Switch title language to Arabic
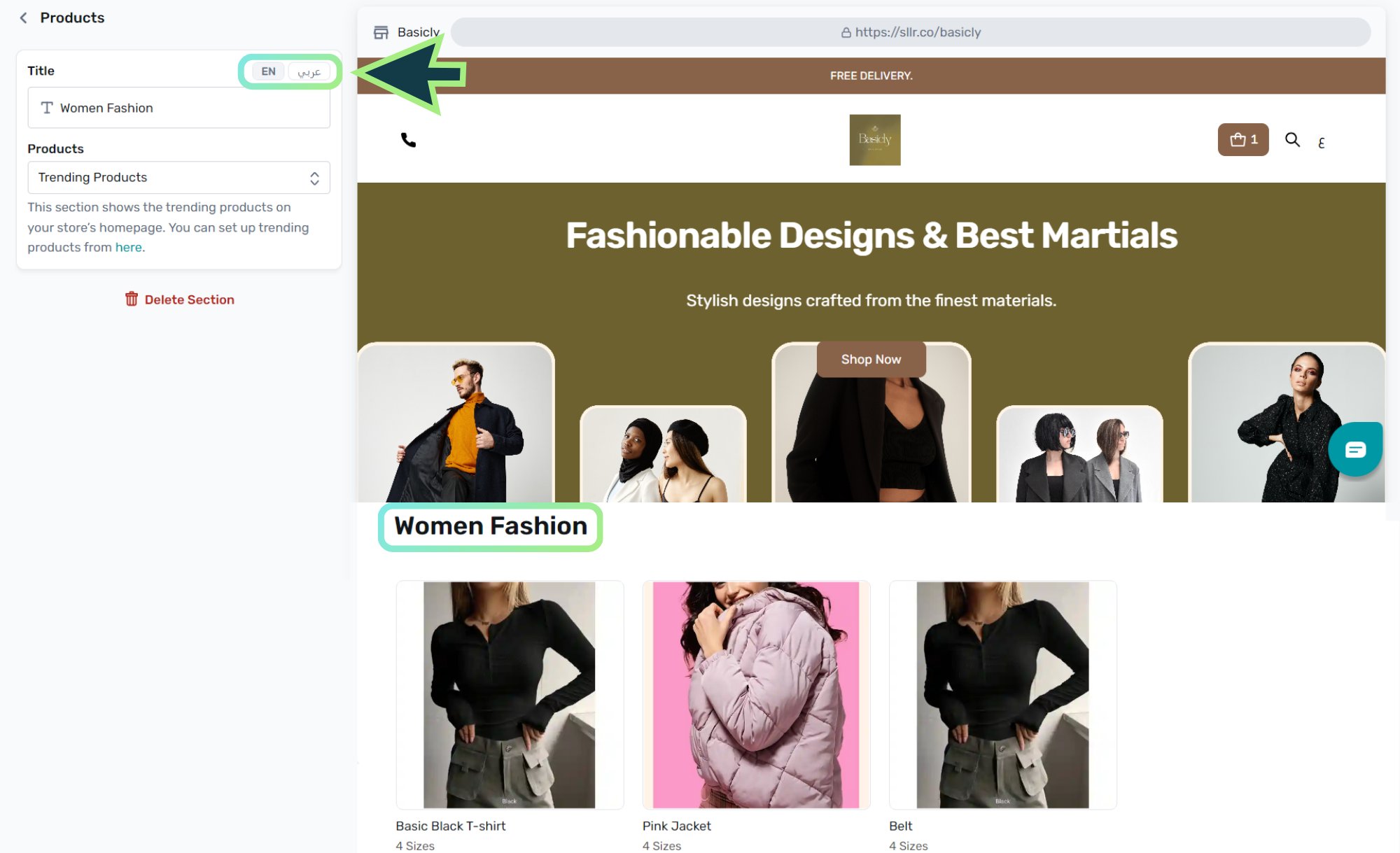The width and height of the screenshot is (1400, 853). [x=309, y=71]
